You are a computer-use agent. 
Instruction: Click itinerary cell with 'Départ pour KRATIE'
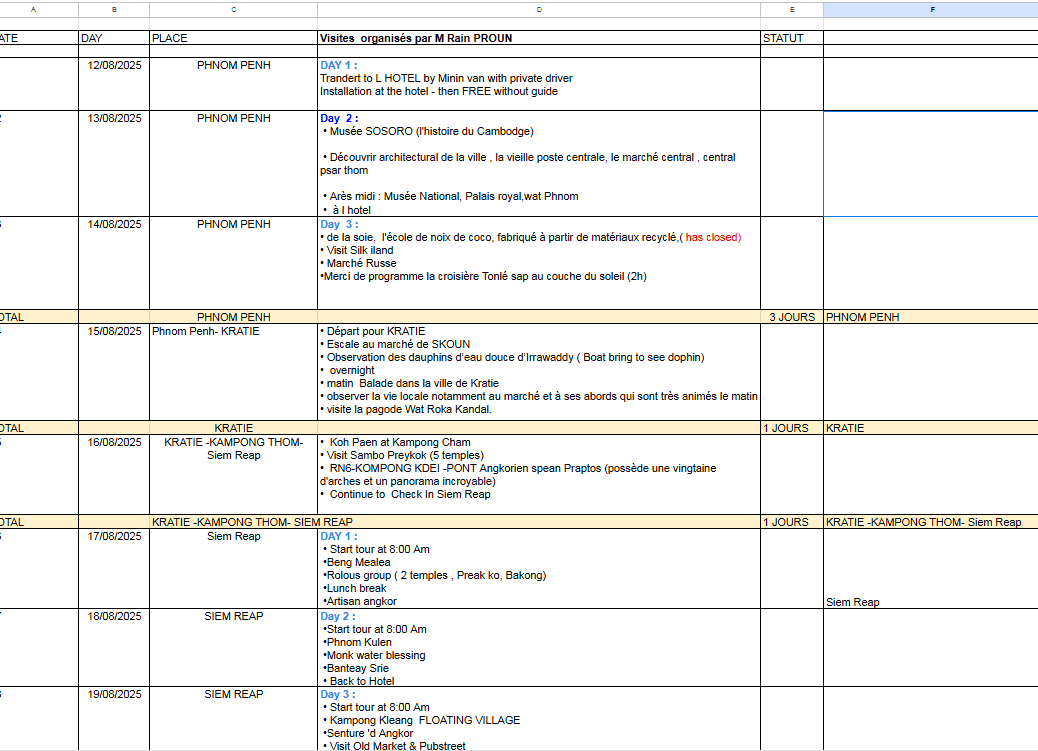pos(539,372)
